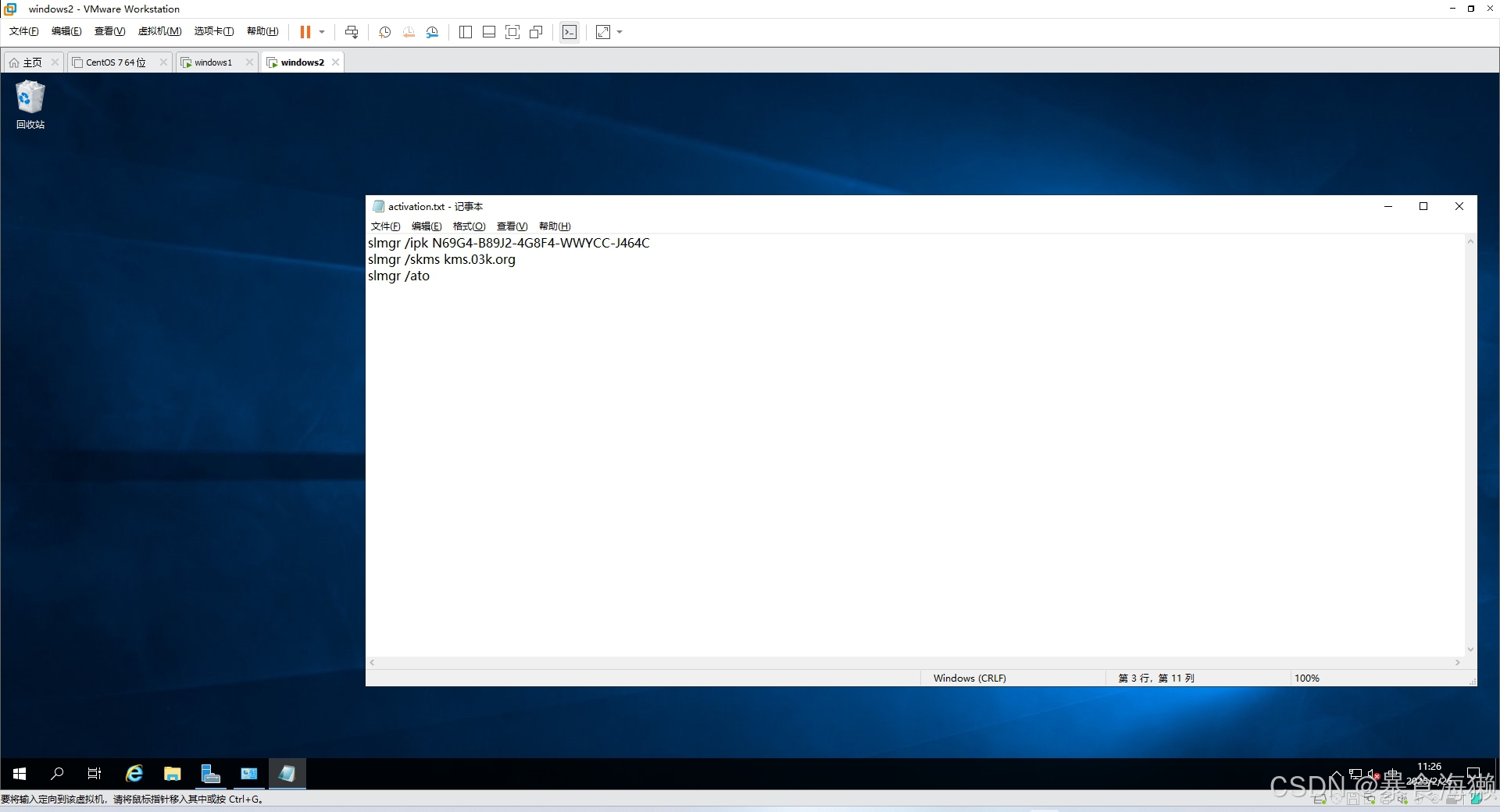
Task: Open the Windows Start menu
Action: tap(20, 774)
